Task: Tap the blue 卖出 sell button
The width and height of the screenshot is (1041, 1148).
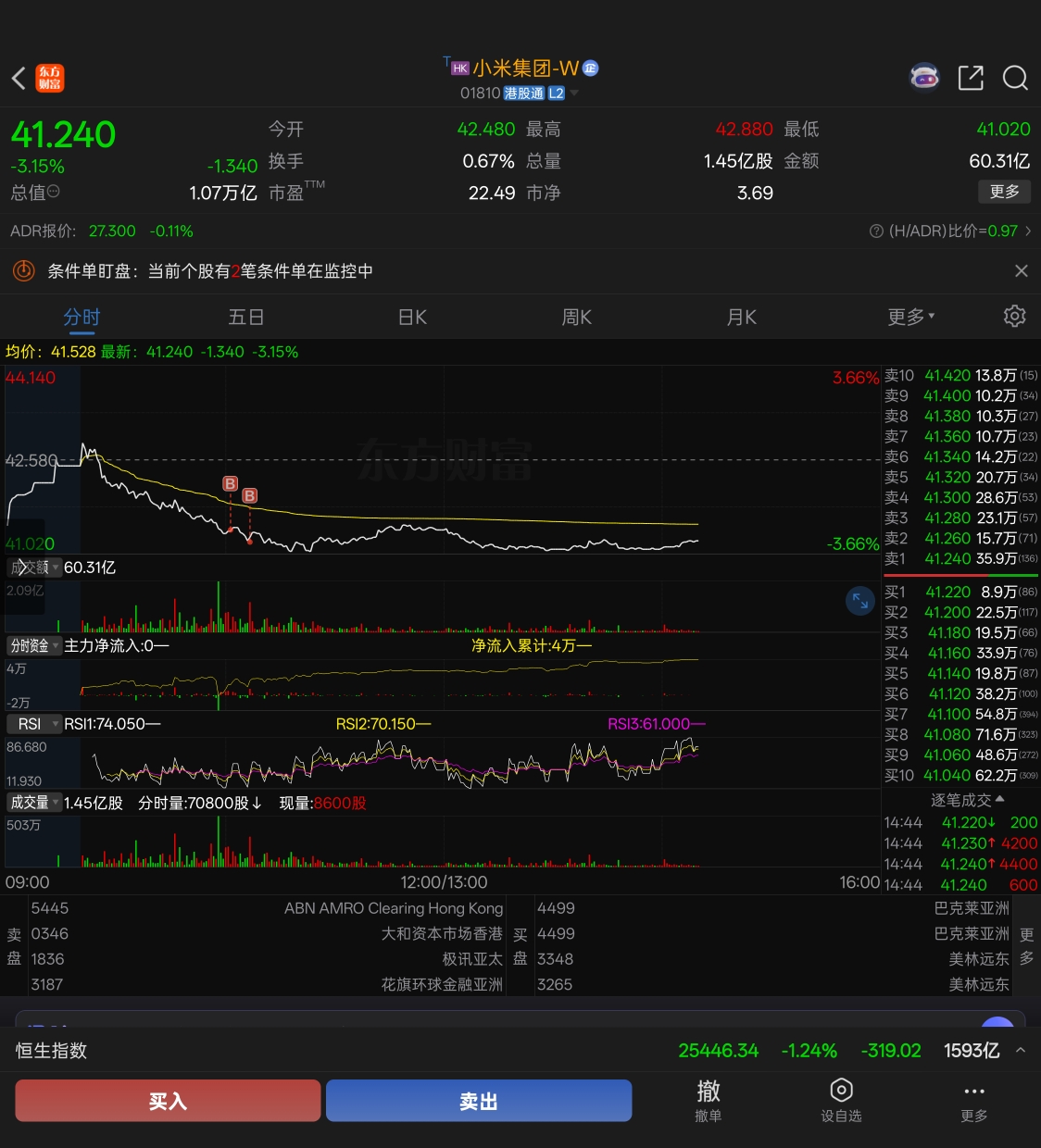Action: (479, 1101)
